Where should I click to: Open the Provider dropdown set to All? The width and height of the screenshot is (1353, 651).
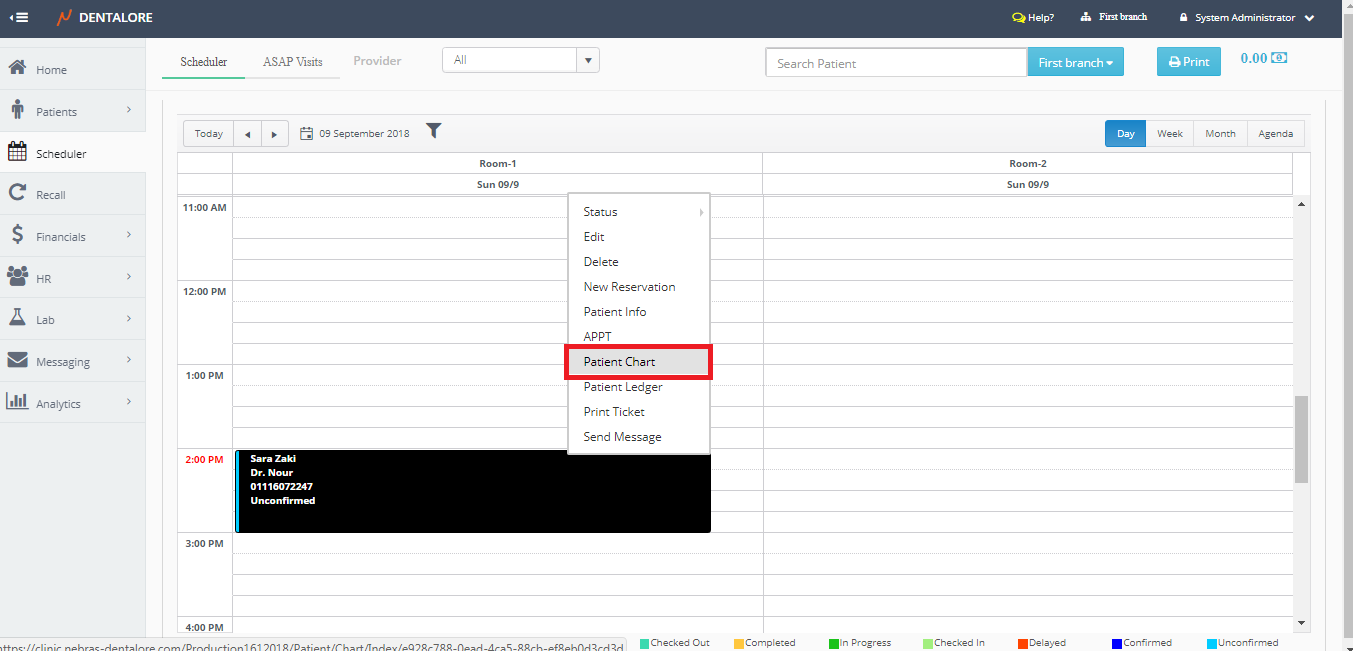point(520,61)
